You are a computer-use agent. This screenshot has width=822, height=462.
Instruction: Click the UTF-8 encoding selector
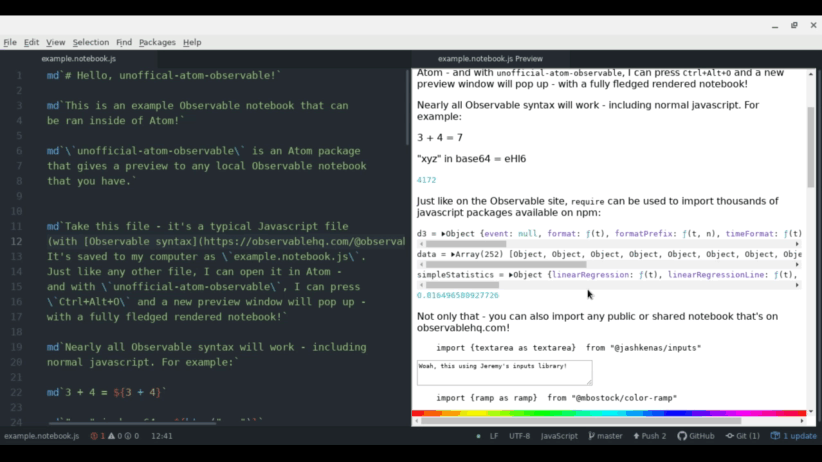tap(519, 436)
